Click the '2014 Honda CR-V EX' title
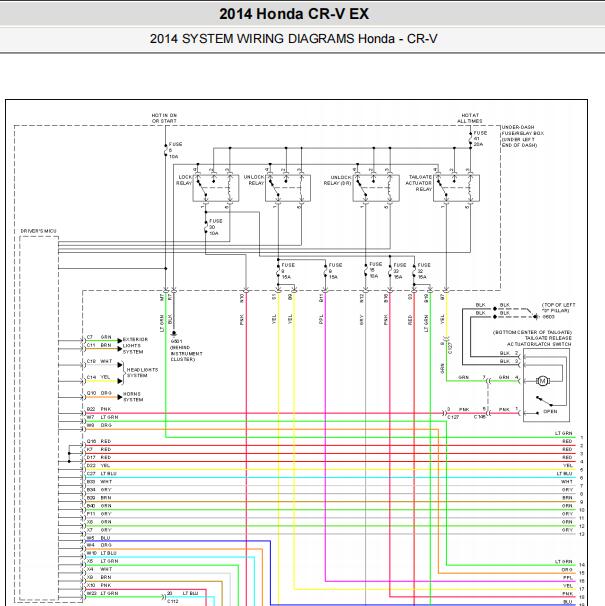This screenshot has height=606, width=605. pos(294,14)
